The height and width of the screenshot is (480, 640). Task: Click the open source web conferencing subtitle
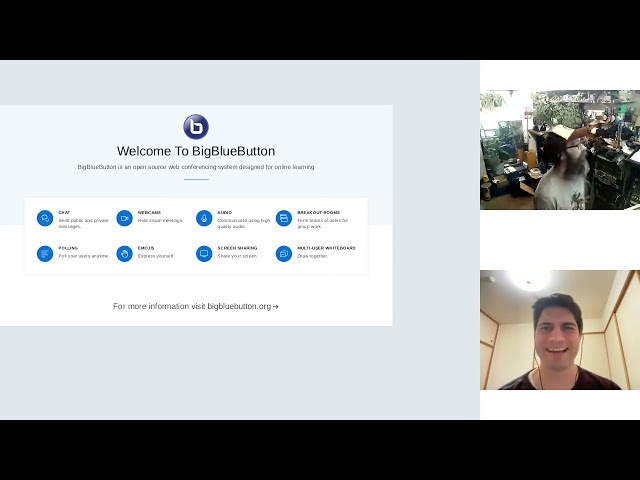click(196, 167)
